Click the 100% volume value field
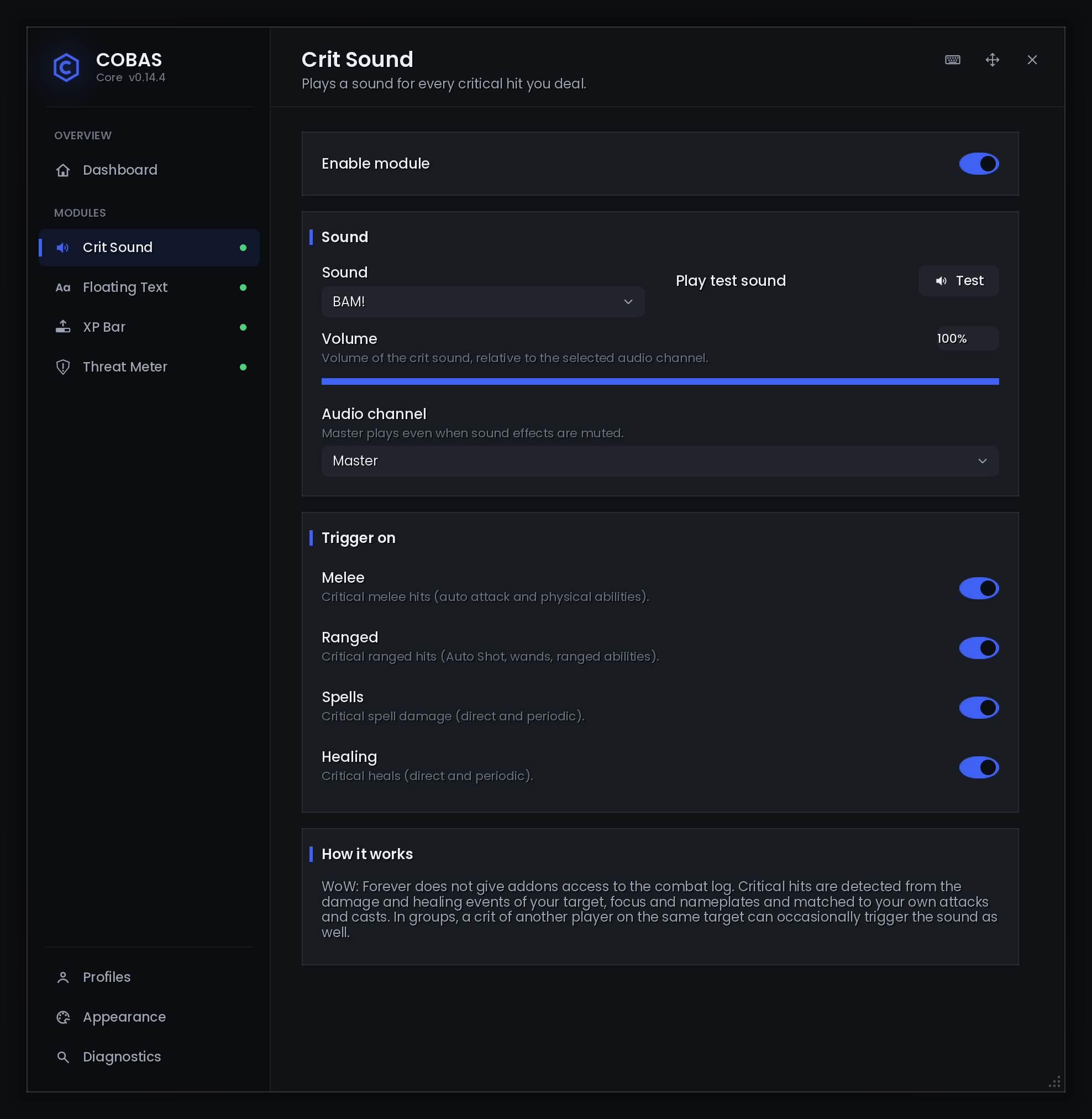 click(x=968, y=338)
